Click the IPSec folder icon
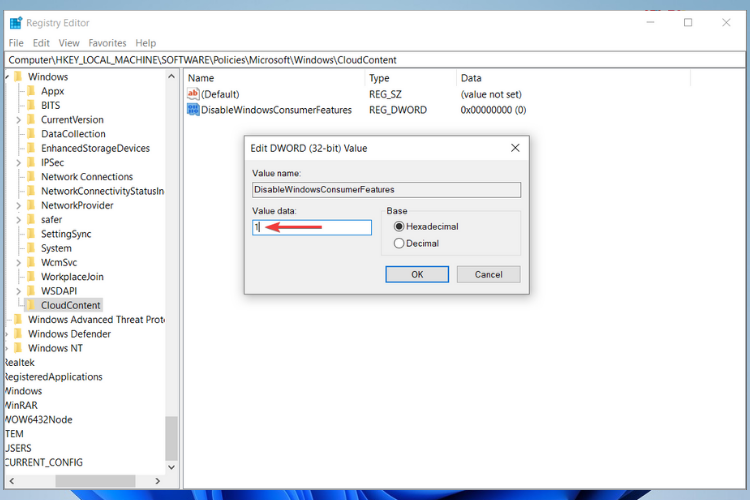 pyautogui.click(x=31, y=163)
